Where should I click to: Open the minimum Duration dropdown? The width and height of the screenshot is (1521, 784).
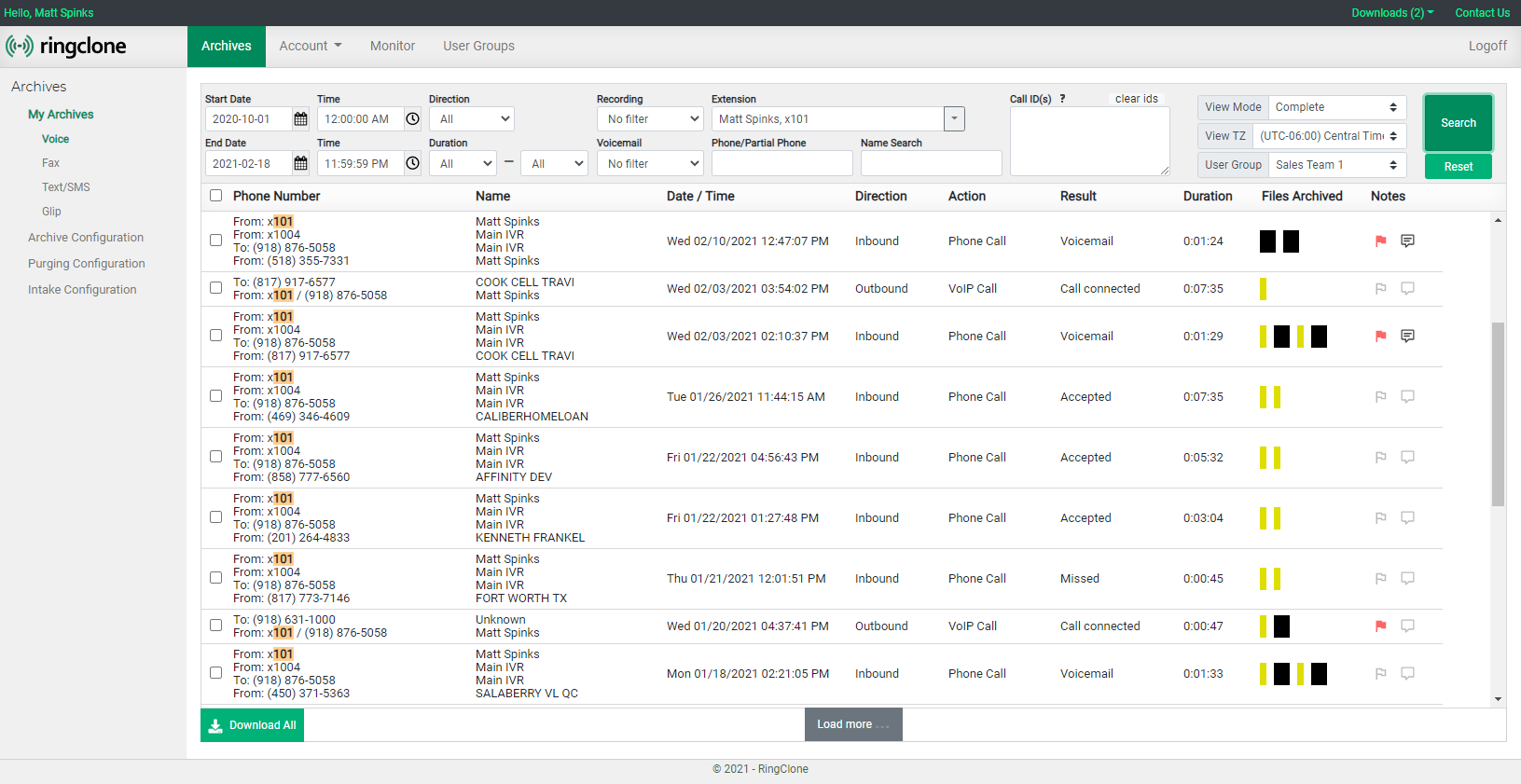(463, 163)
